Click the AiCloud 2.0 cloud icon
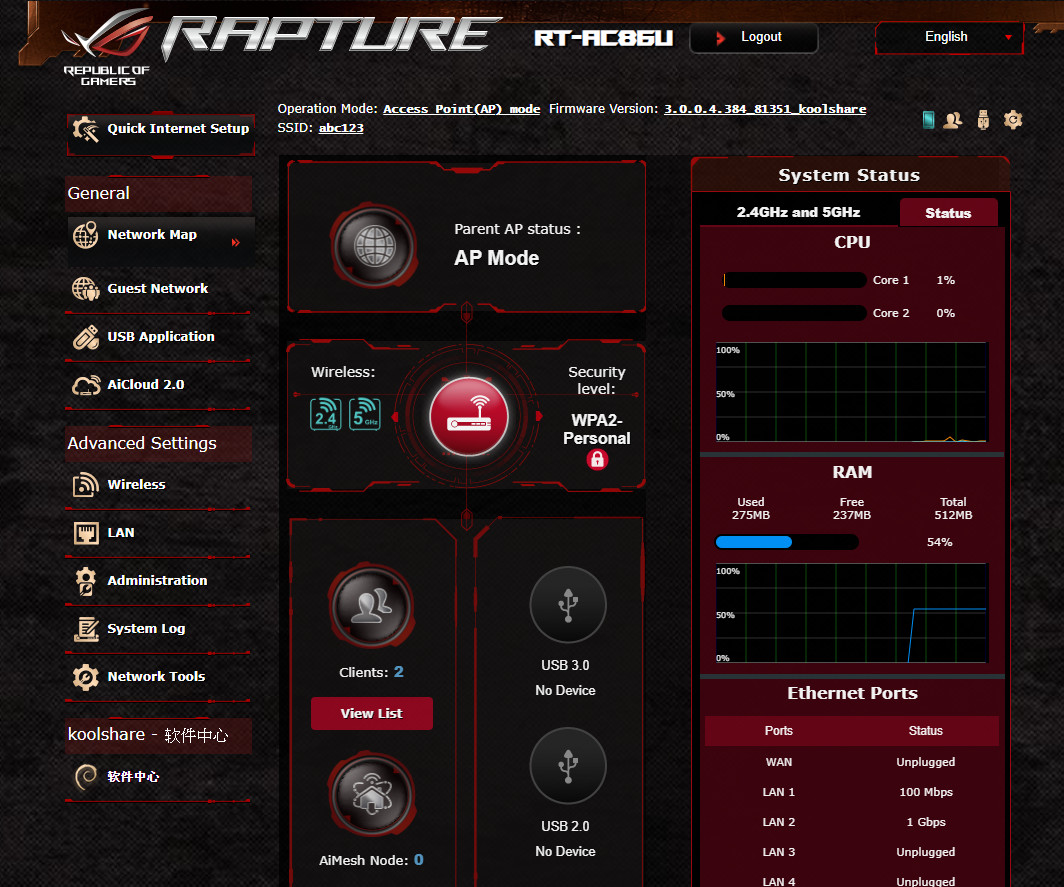 86,385
